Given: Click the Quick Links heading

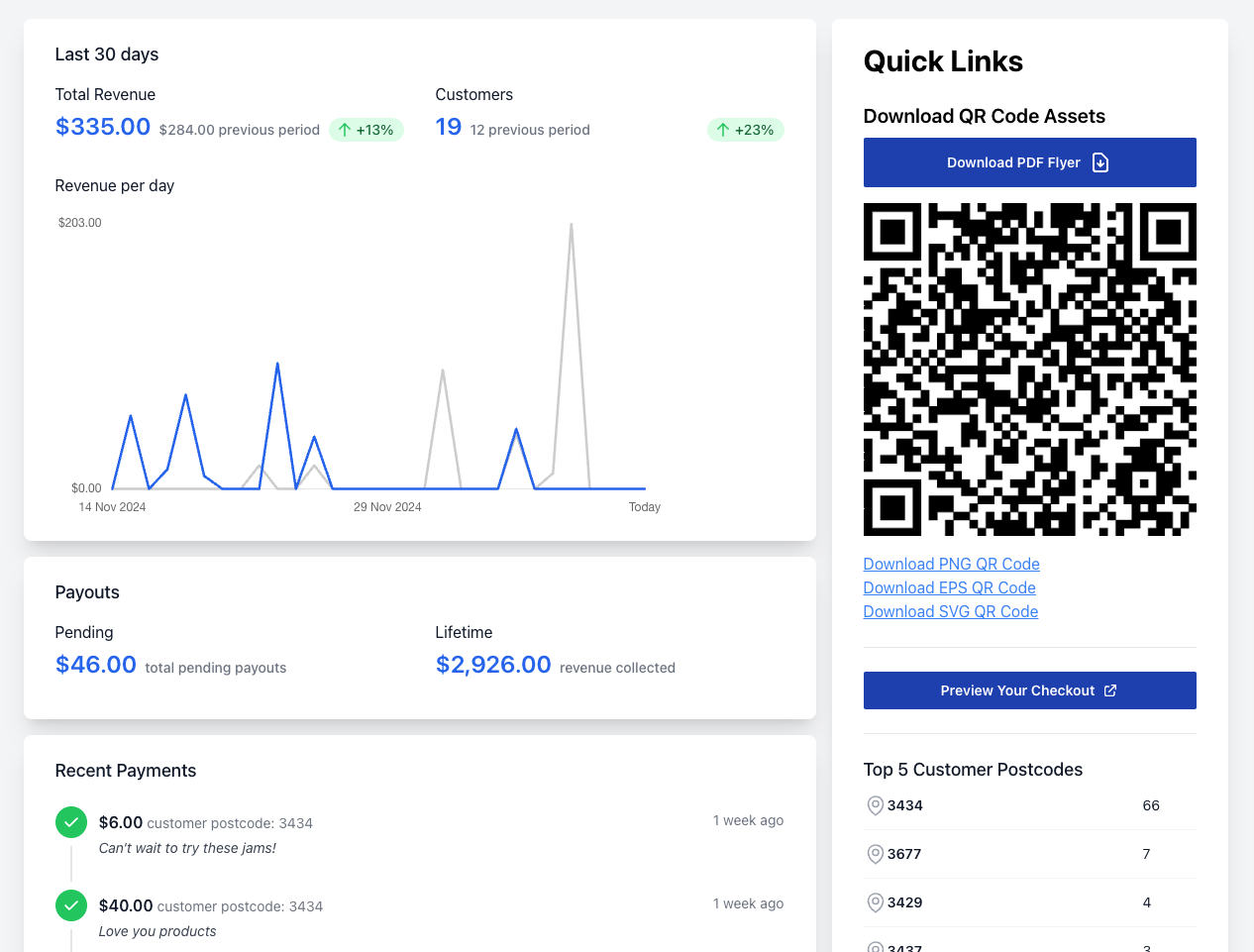Looking at the screenshot, I should tap(943, 61).
